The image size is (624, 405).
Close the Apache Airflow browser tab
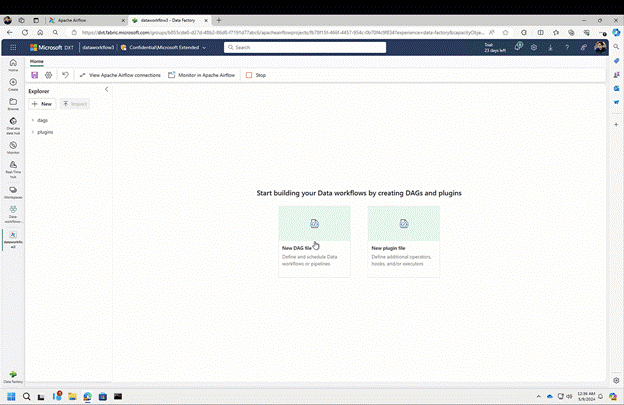coord(123,20)
